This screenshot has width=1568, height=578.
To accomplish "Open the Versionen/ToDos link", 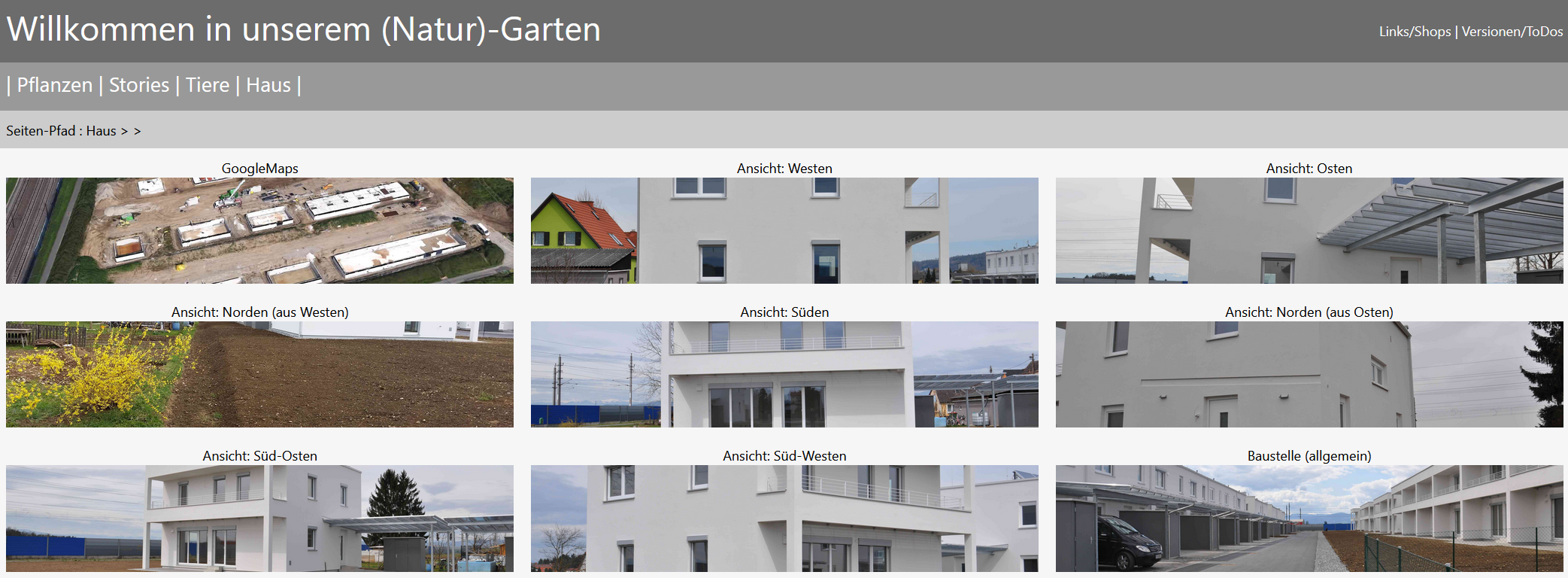I will [1512, 32].
